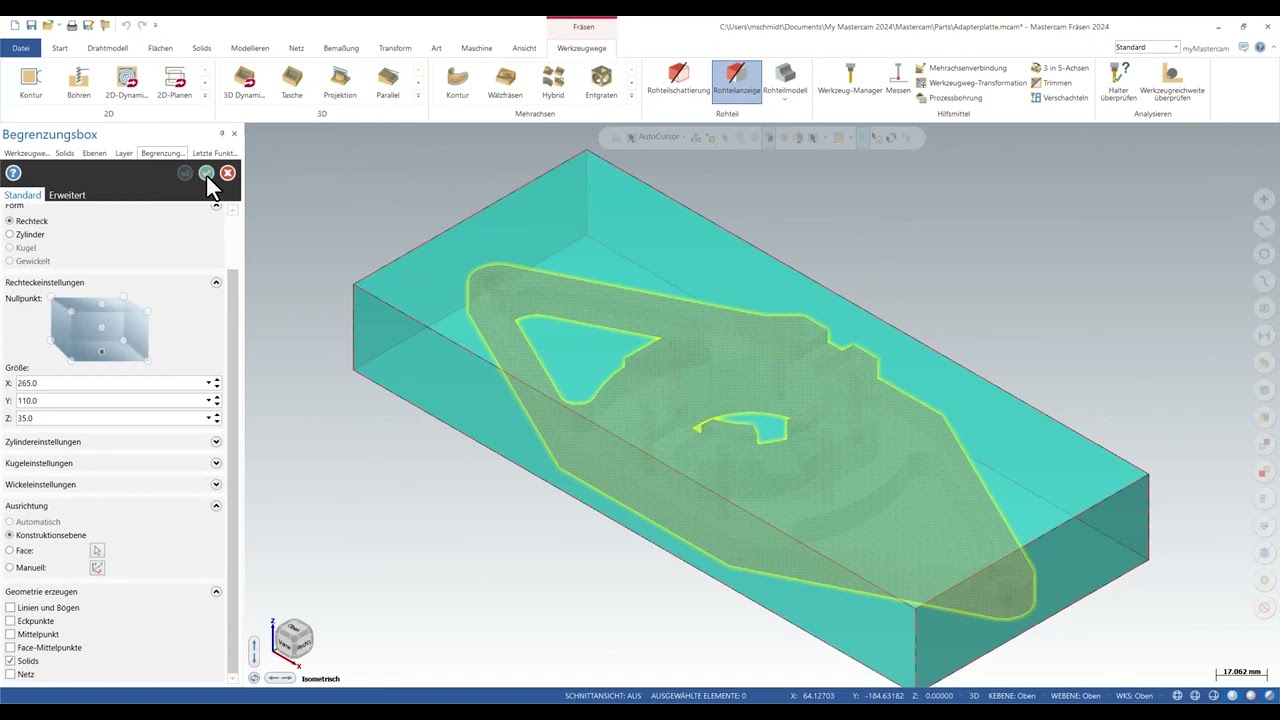Collapse the Ausrichtung section

tap(216, 506)
